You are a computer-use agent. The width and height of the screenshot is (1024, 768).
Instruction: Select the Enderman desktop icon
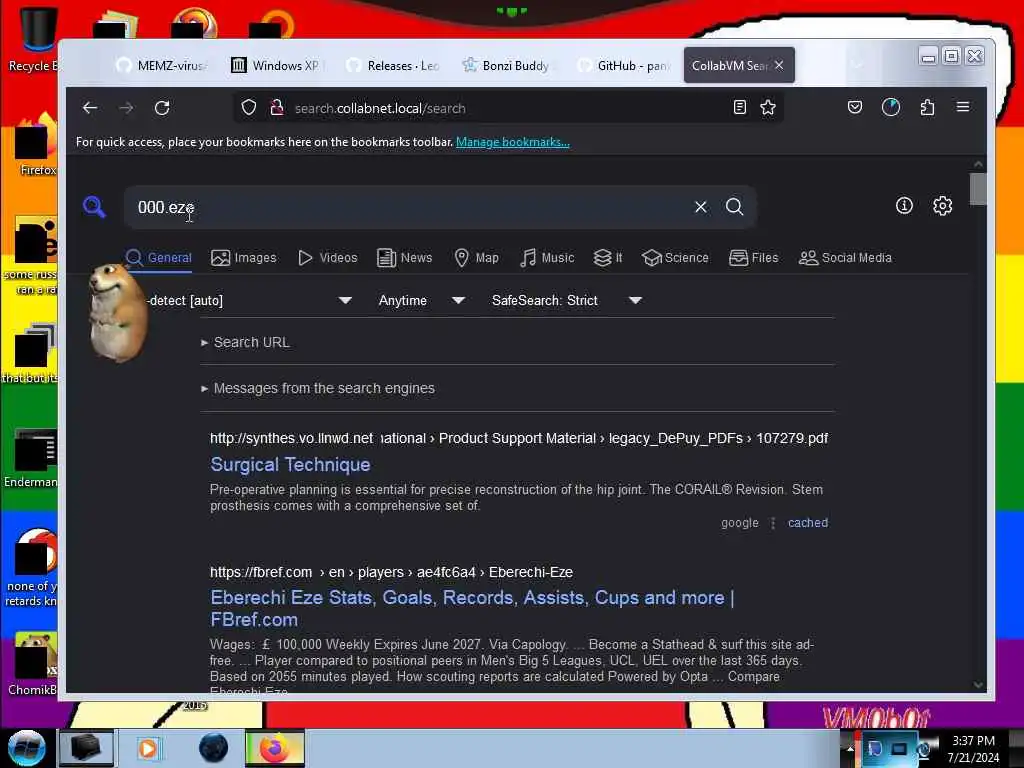pos(31,458)
